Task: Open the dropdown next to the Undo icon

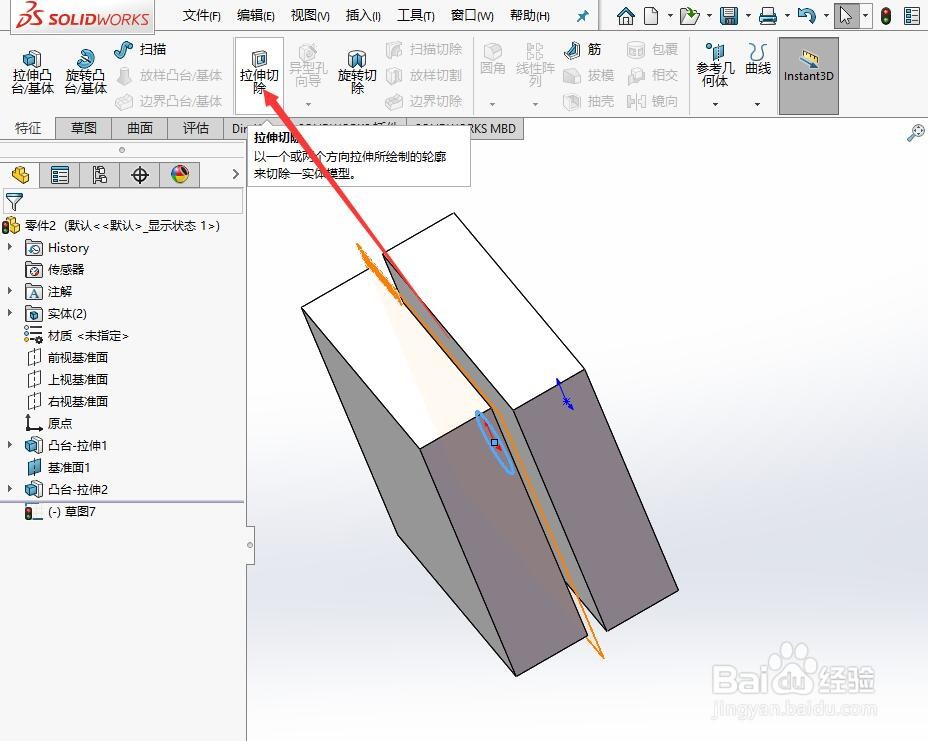Action: [x=826, y=16]
